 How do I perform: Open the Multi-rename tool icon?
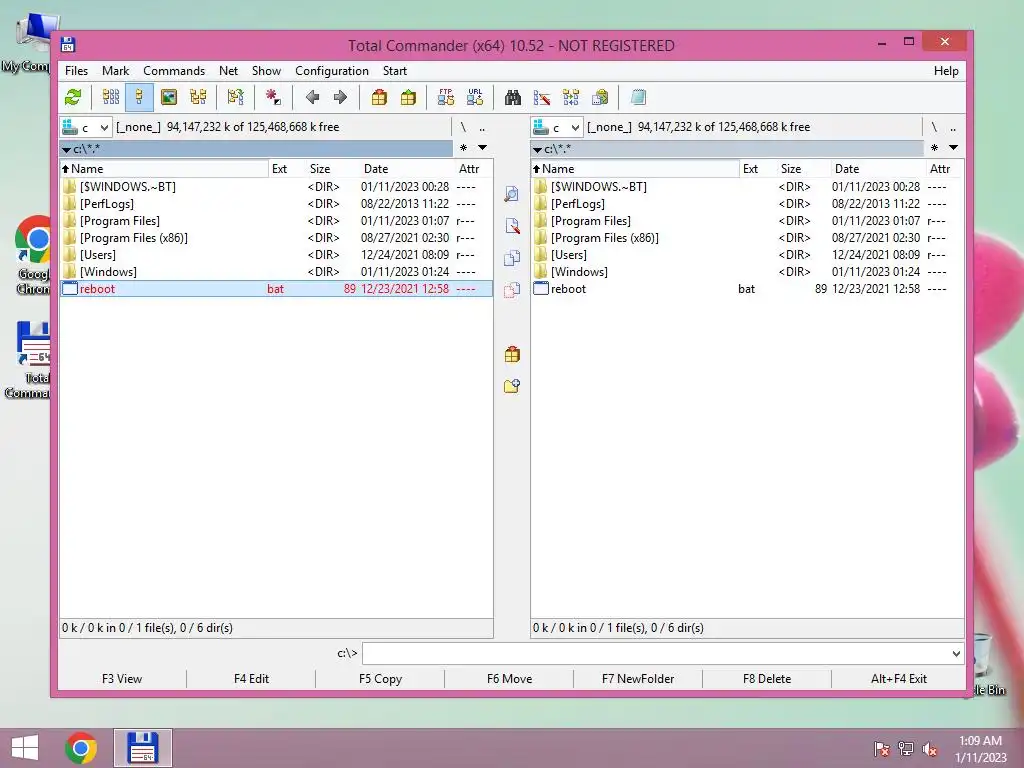point(542,97)
